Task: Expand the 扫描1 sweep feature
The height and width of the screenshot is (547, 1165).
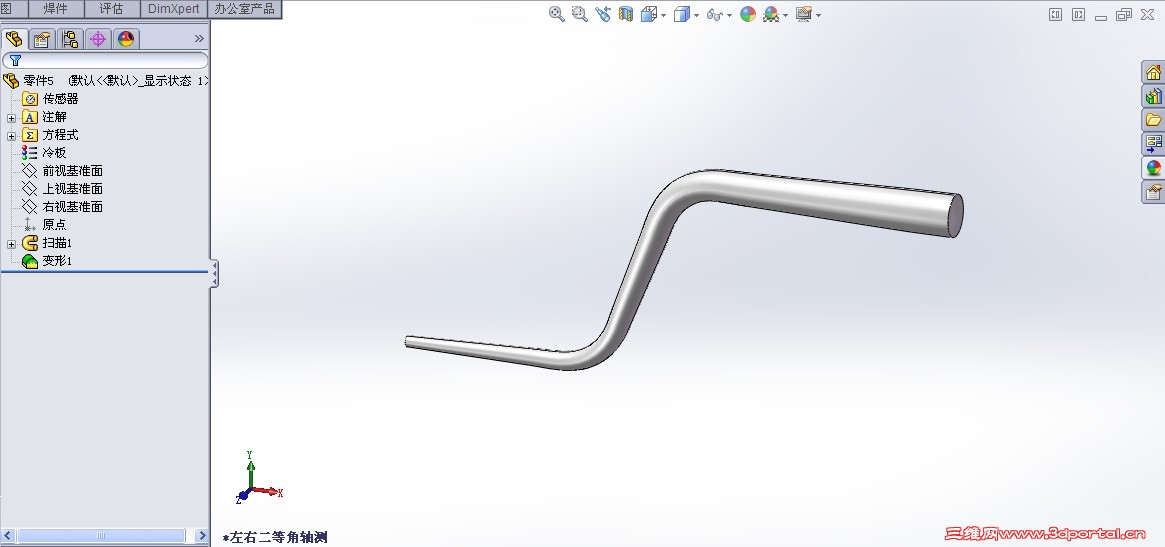Action: tap(11, 244)
